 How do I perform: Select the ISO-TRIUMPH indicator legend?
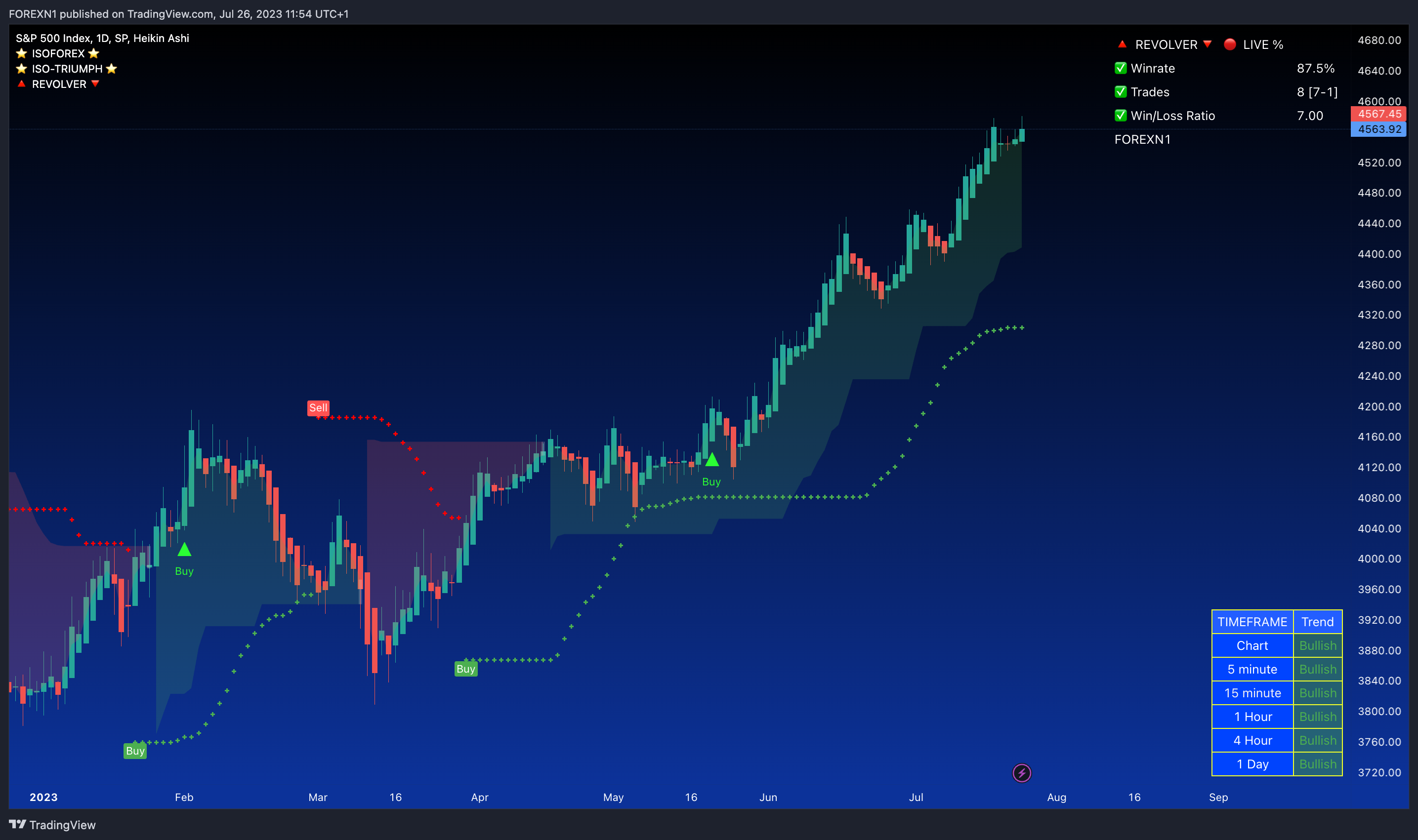click(67, 69)
